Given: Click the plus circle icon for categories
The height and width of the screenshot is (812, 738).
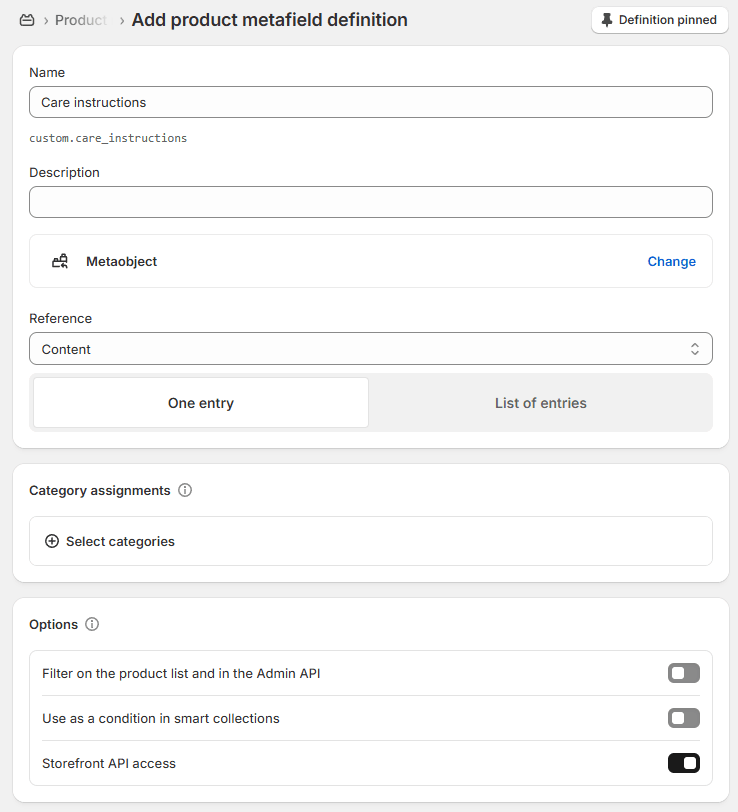Looking at the screenshot, I should click(x=52, y=541).
